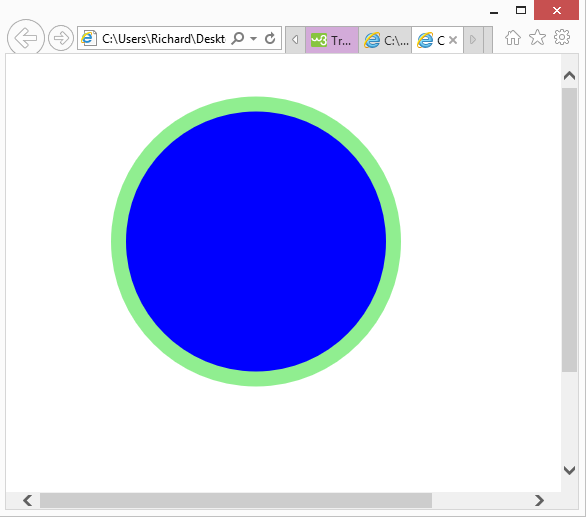Click the vertical scrollbar down arrow
The image size is (587, 517).
click(569, 470)
